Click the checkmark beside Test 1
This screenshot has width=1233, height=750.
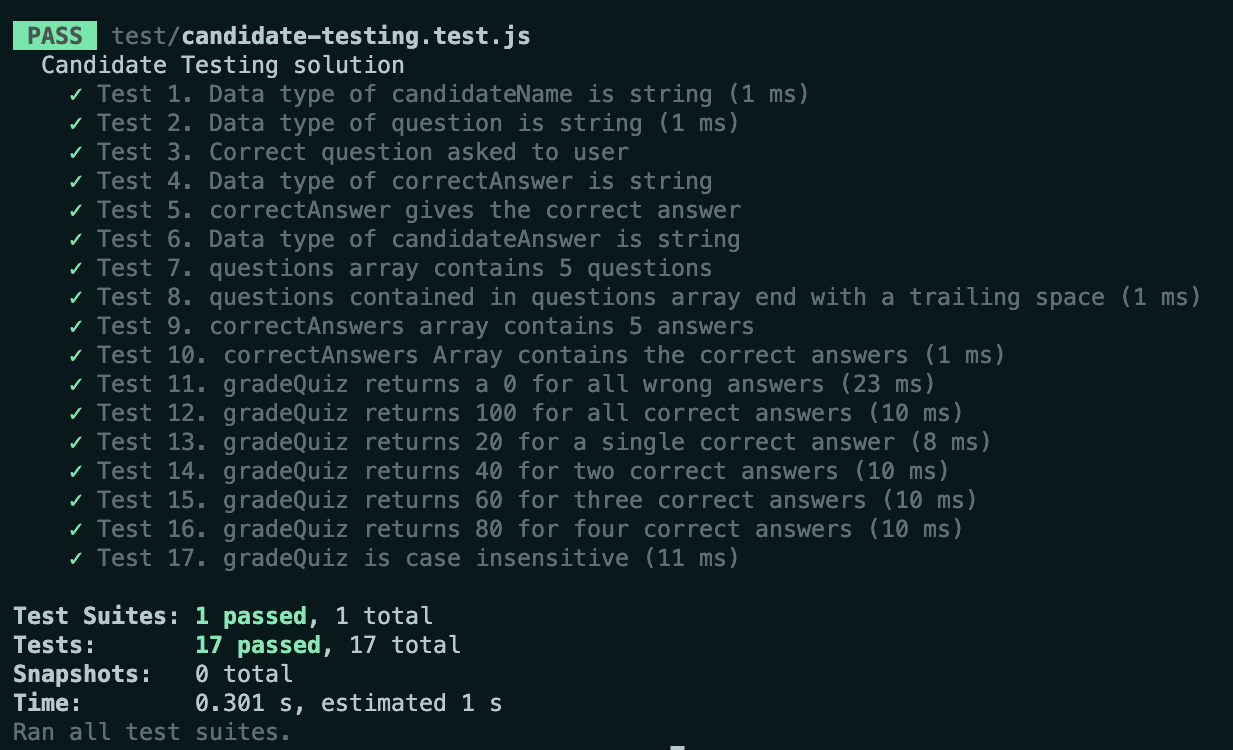(x=76, y=95)
